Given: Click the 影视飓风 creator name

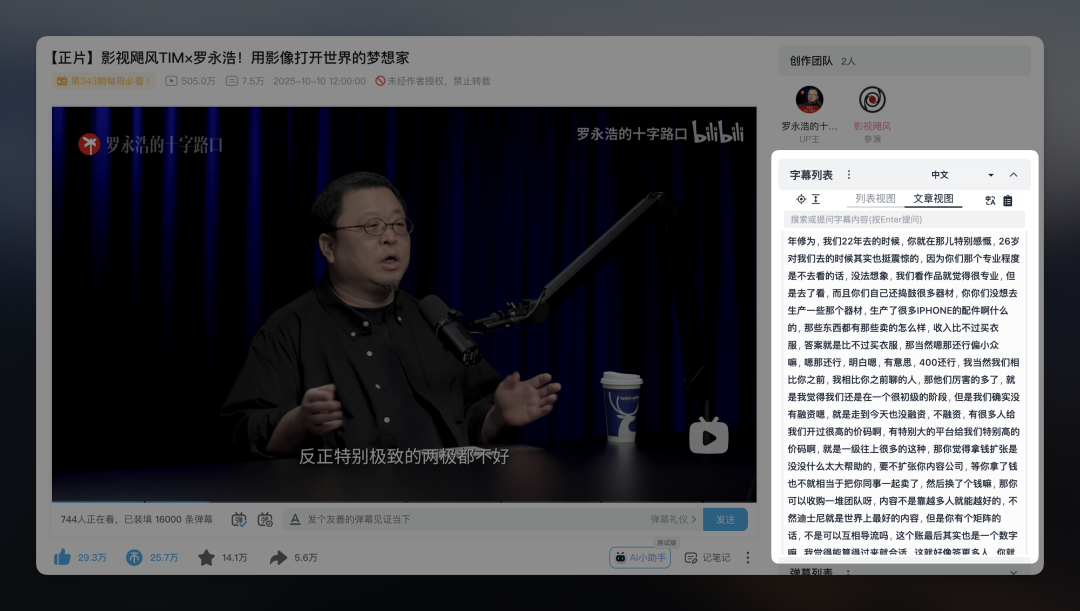Looking at the screenshot, I should [872, 126].
